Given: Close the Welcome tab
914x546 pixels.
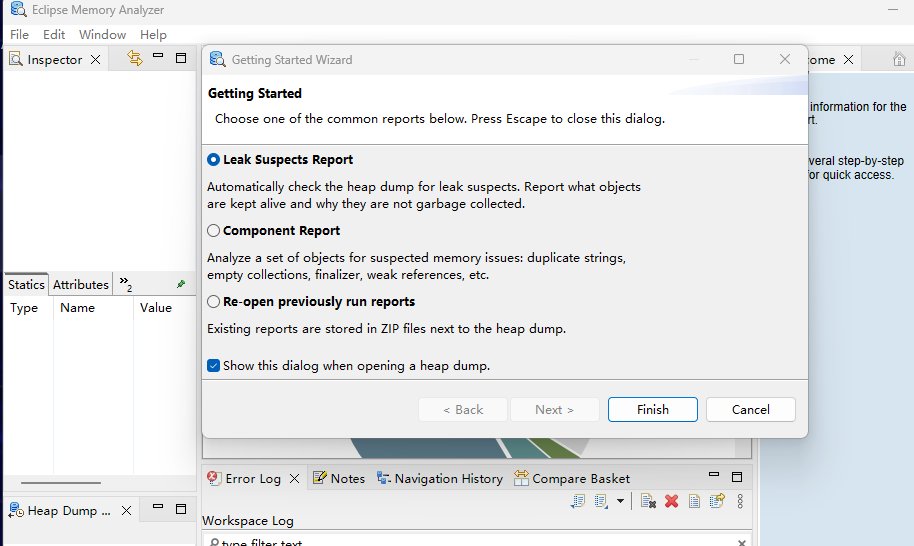Looking at the screenshot, I should [x=849, y=59].
